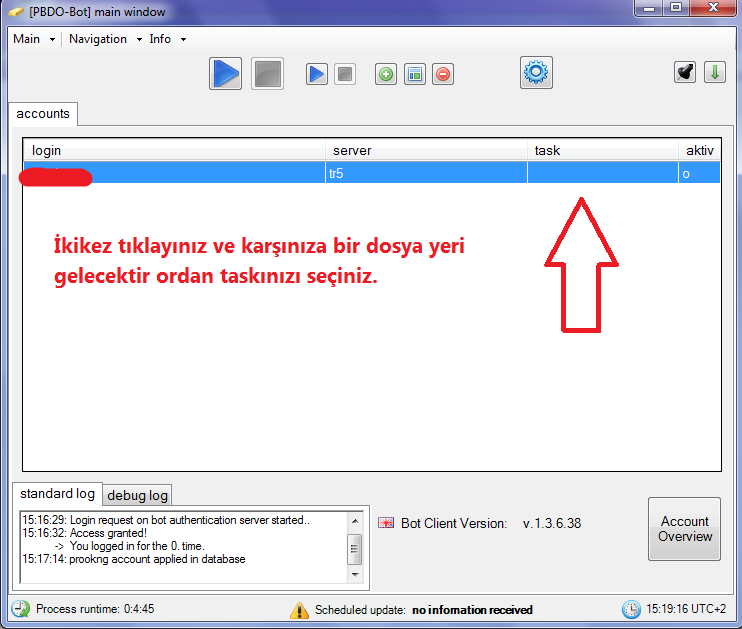This screenshot has height=629, width=742.
Task: Maximize the PBDO-Bot main window
Action: tap(676, 8)
